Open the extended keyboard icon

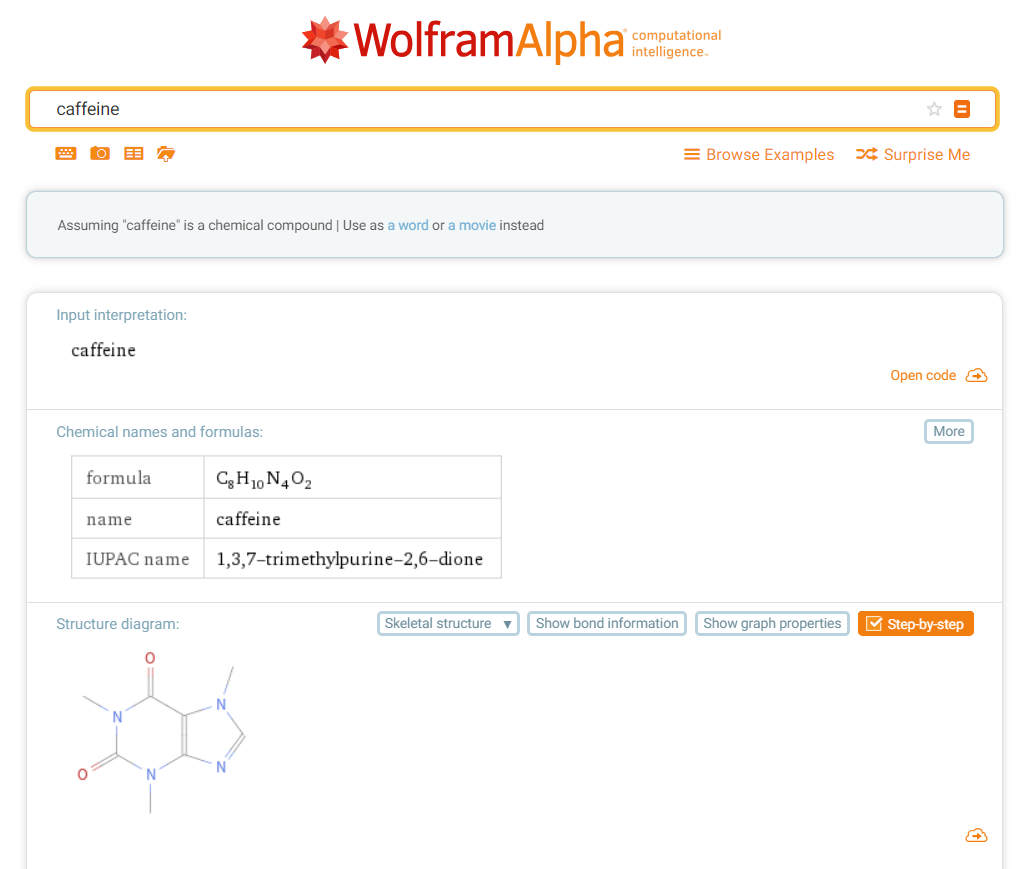tap(65, 154)
